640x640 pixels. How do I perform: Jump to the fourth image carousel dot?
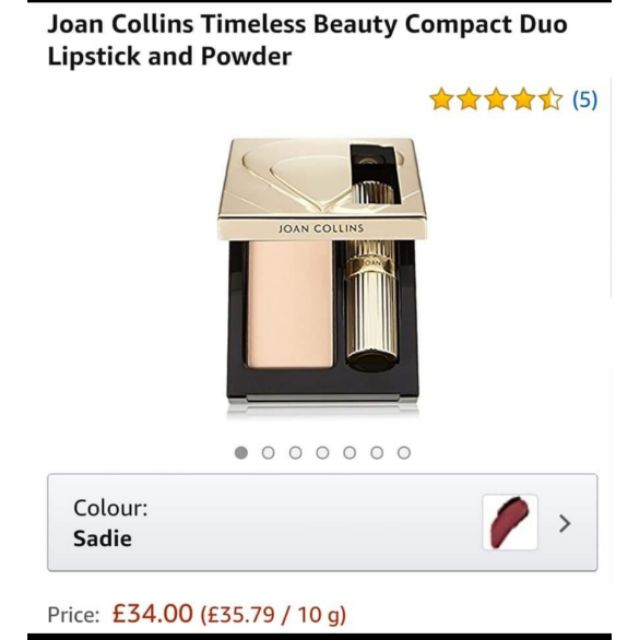(x=322, y=452)
